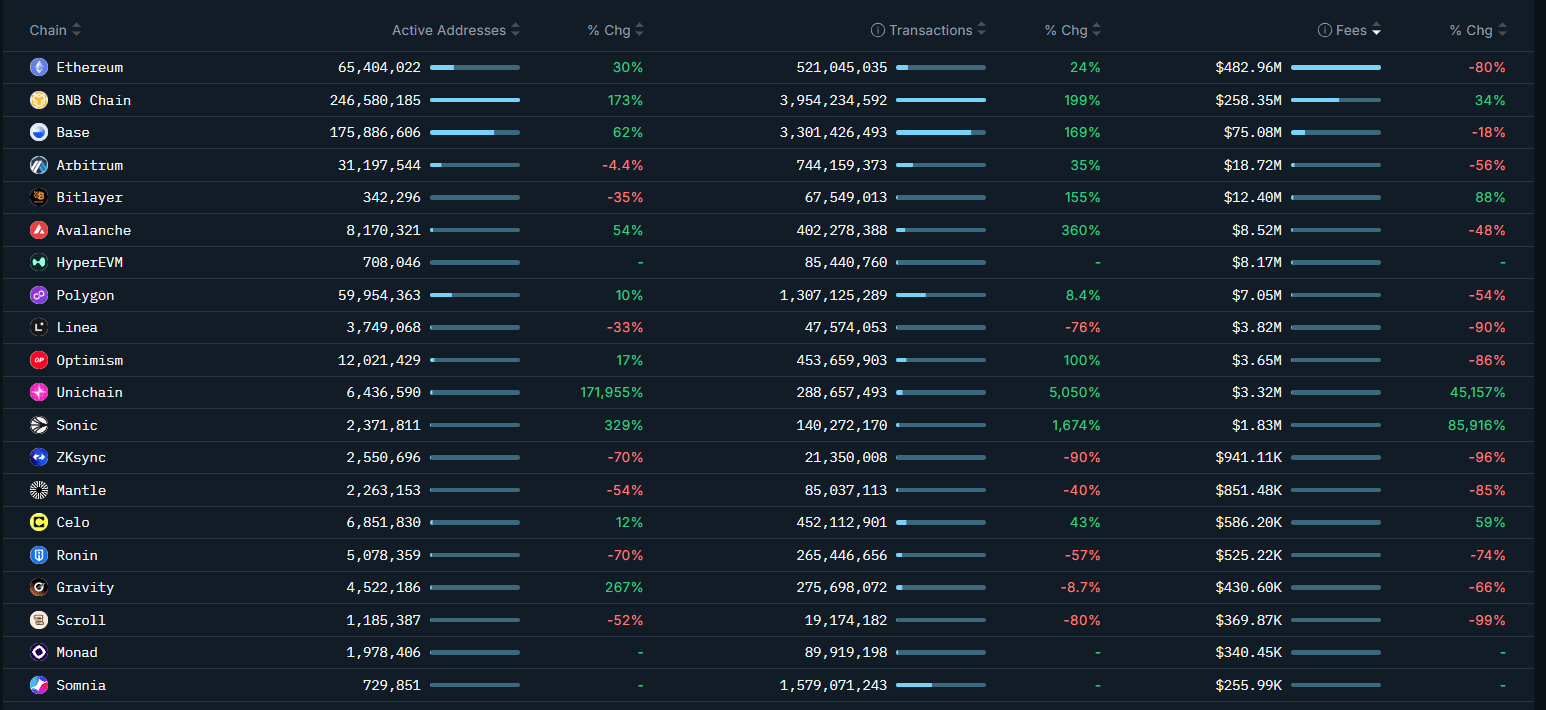The image size is (1546, 710).
Task: Click the Unichain pink logo icon
Action: (x=39, y=393)
